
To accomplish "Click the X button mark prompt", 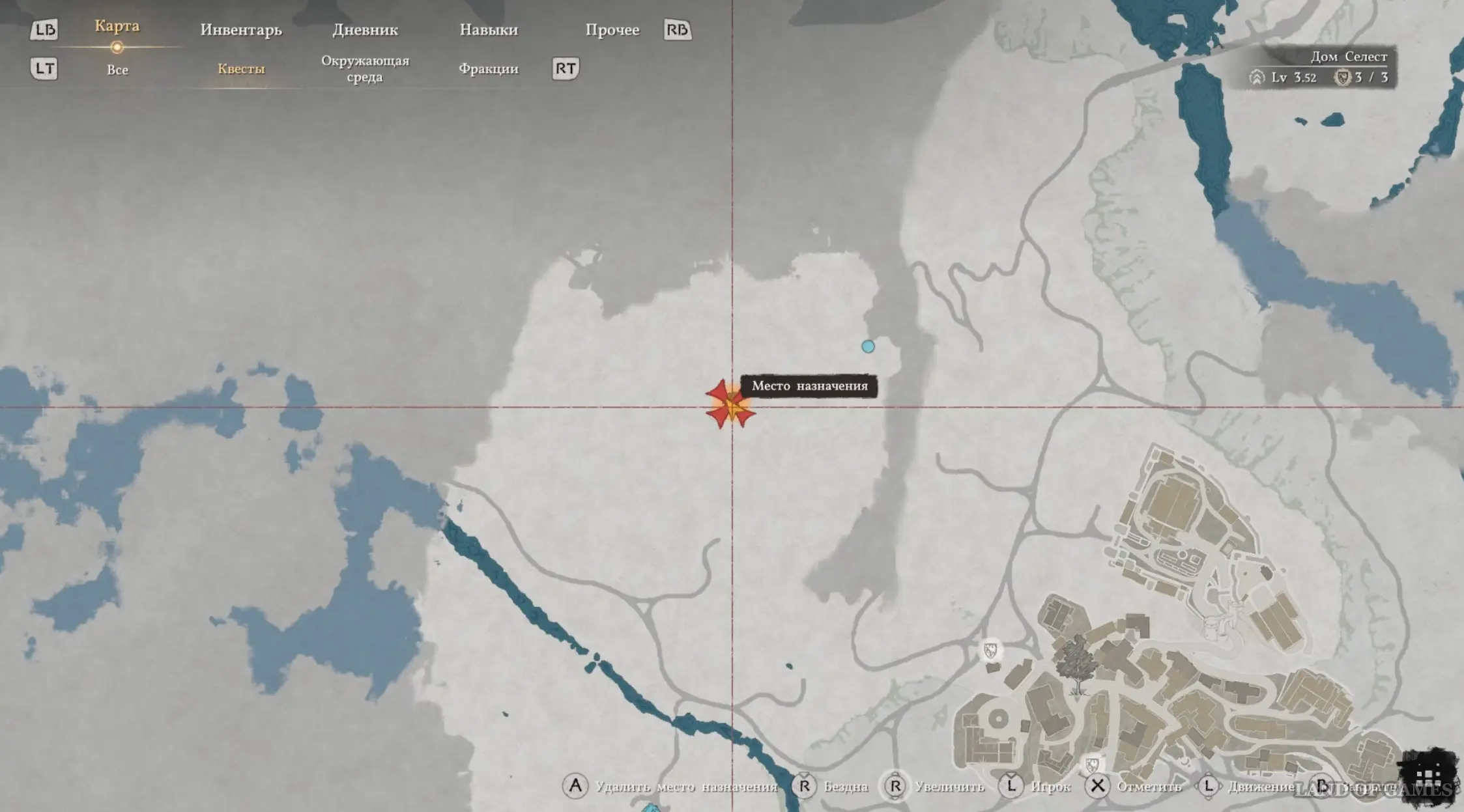I will tap(1098, 786).
